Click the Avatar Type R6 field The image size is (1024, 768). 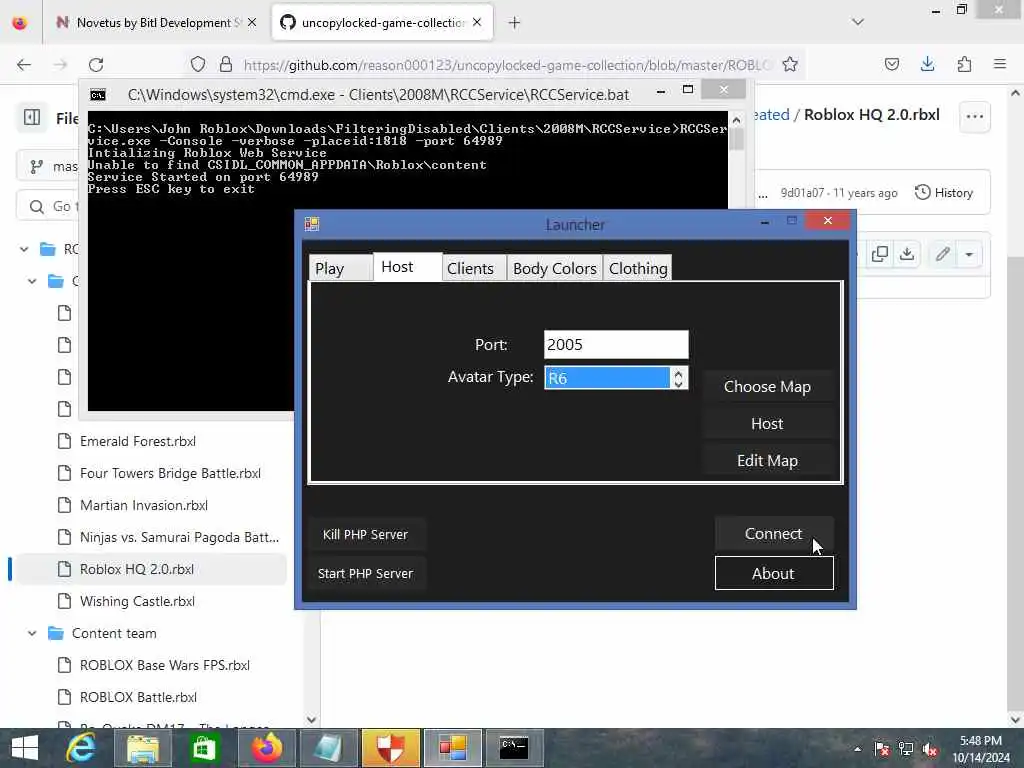click(x=607, y=377)
